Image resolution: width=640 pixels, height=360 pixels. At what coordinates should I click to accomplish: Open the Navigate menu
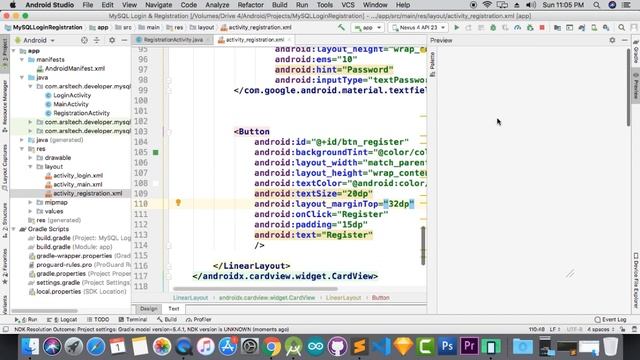pos(158,5)
